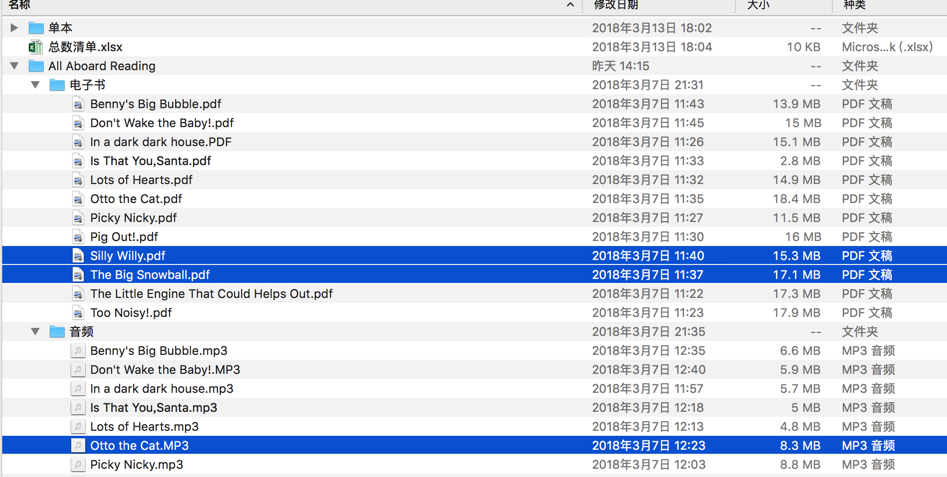Select The Little Engine That Could Helps Out.pdf
Viewport: 947px width, 477px height.
(211, 294)
